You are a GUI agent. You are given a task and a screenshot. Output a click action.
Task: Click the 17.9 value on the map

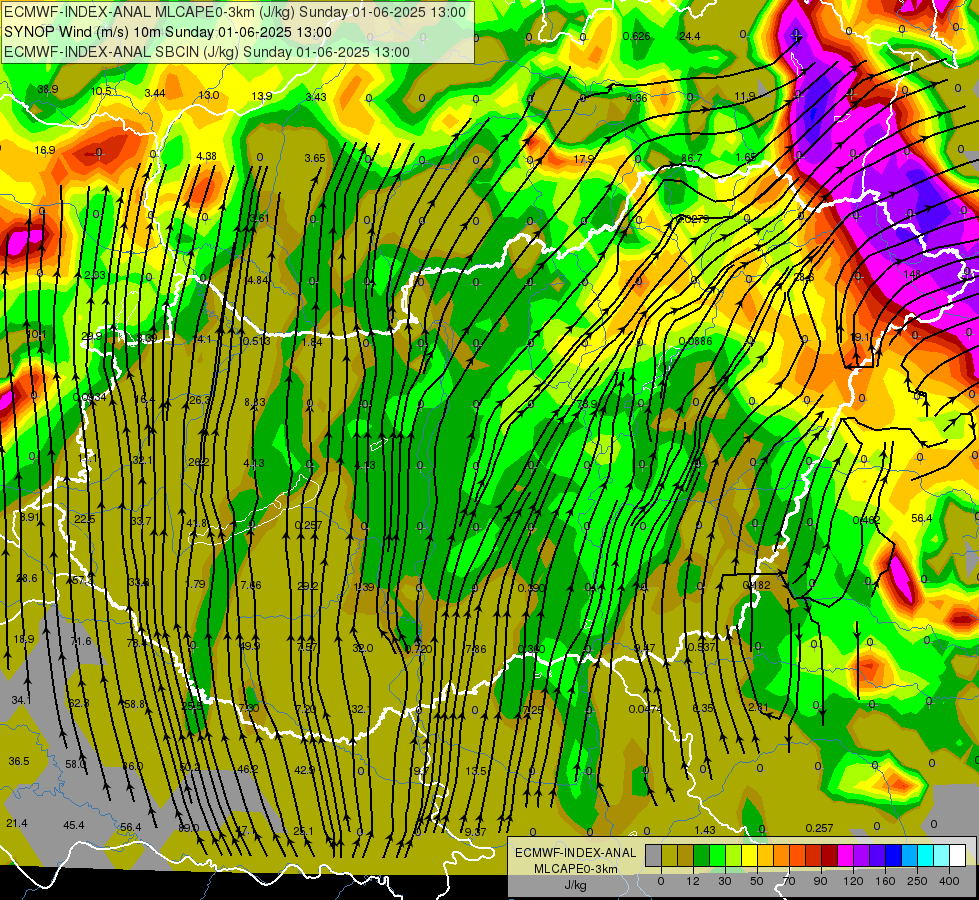584,159
